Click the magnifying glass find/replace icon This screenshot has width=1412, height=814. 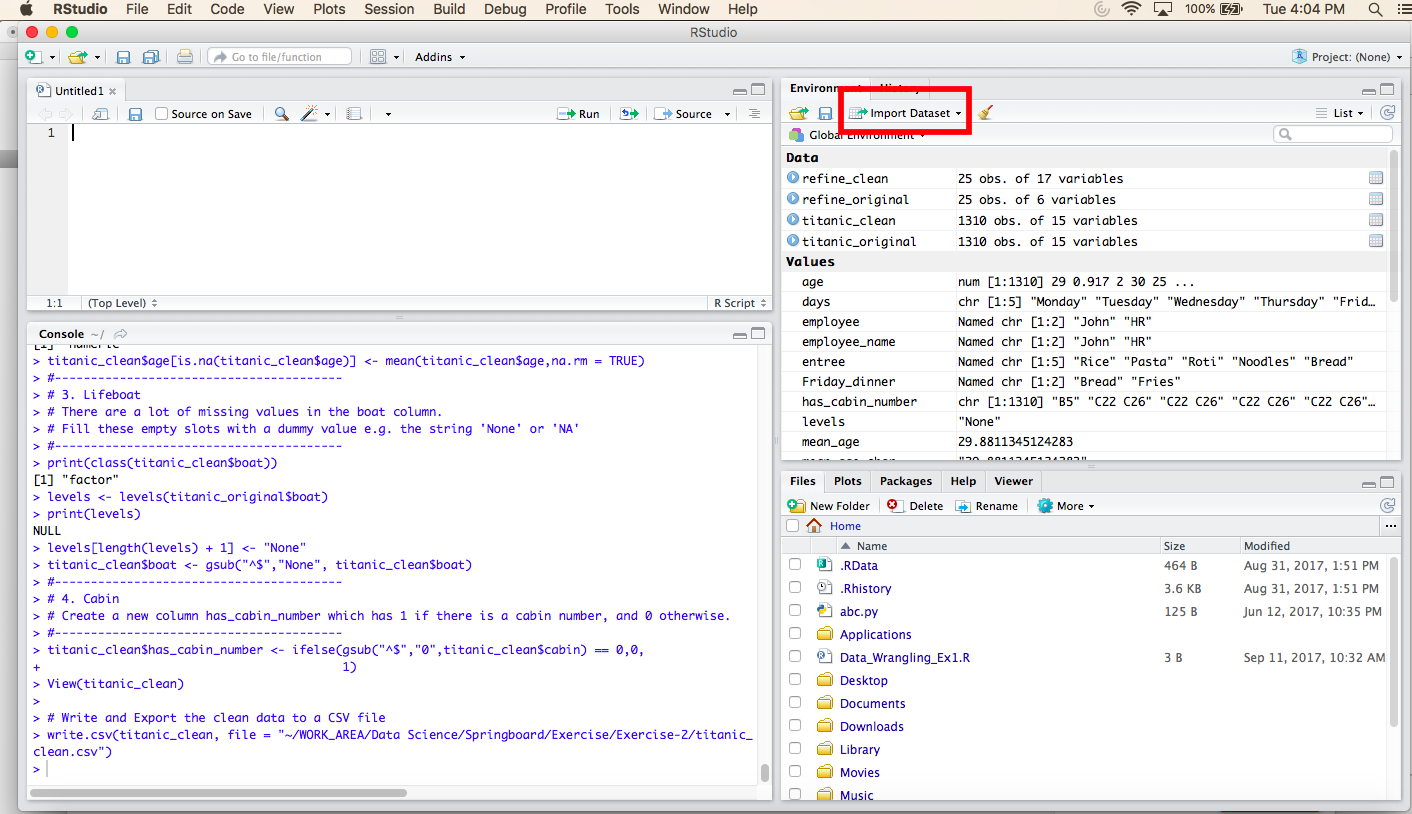pos(281,113)
